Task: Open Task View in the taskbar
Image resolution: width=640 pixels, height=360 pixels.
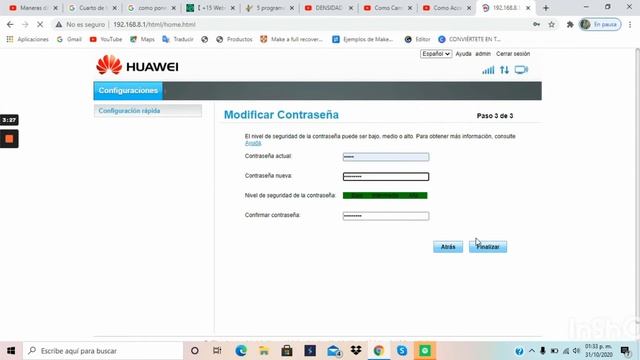Action: coord(217,351)
